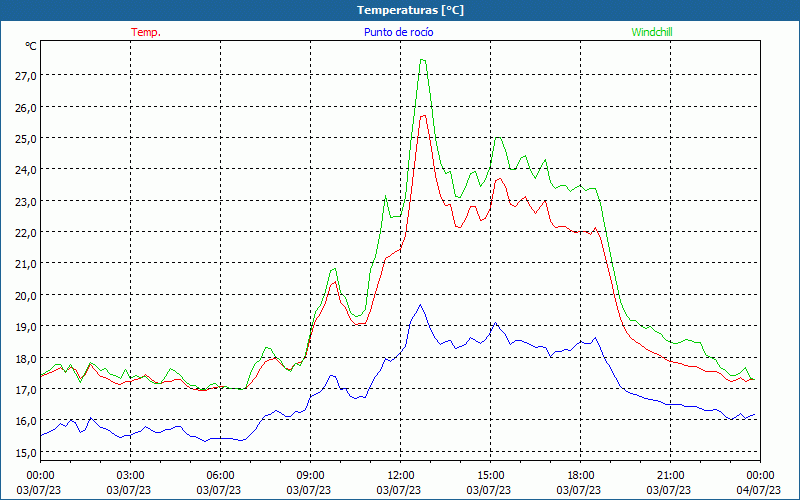Click the 21:00 time axis label
Image resolution: width=800 pixels, height=500 pixels.
(x=670, y=476)
